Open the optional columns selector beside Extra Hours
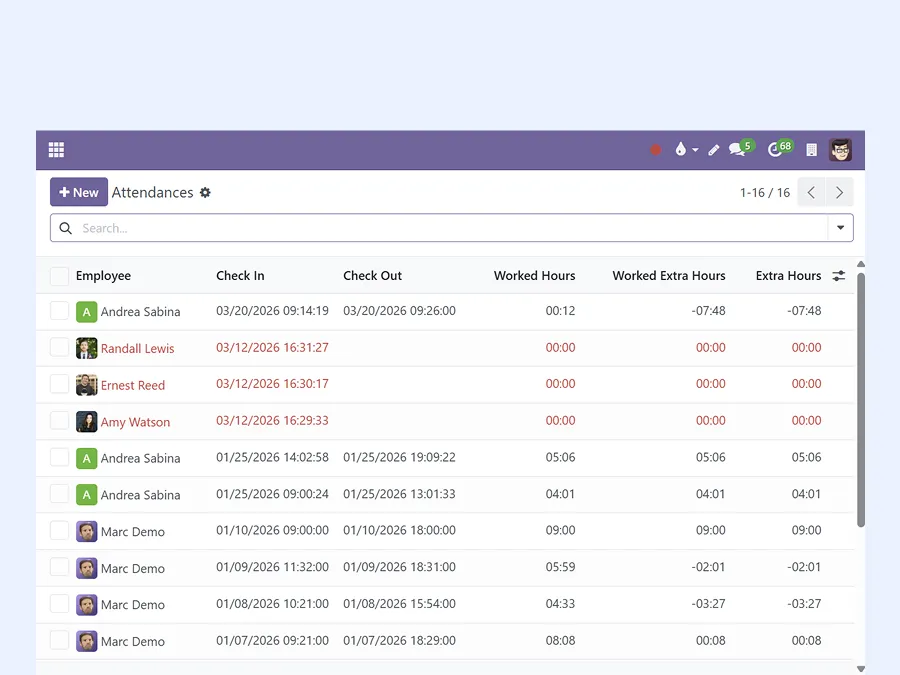 (x=838, y=275)
